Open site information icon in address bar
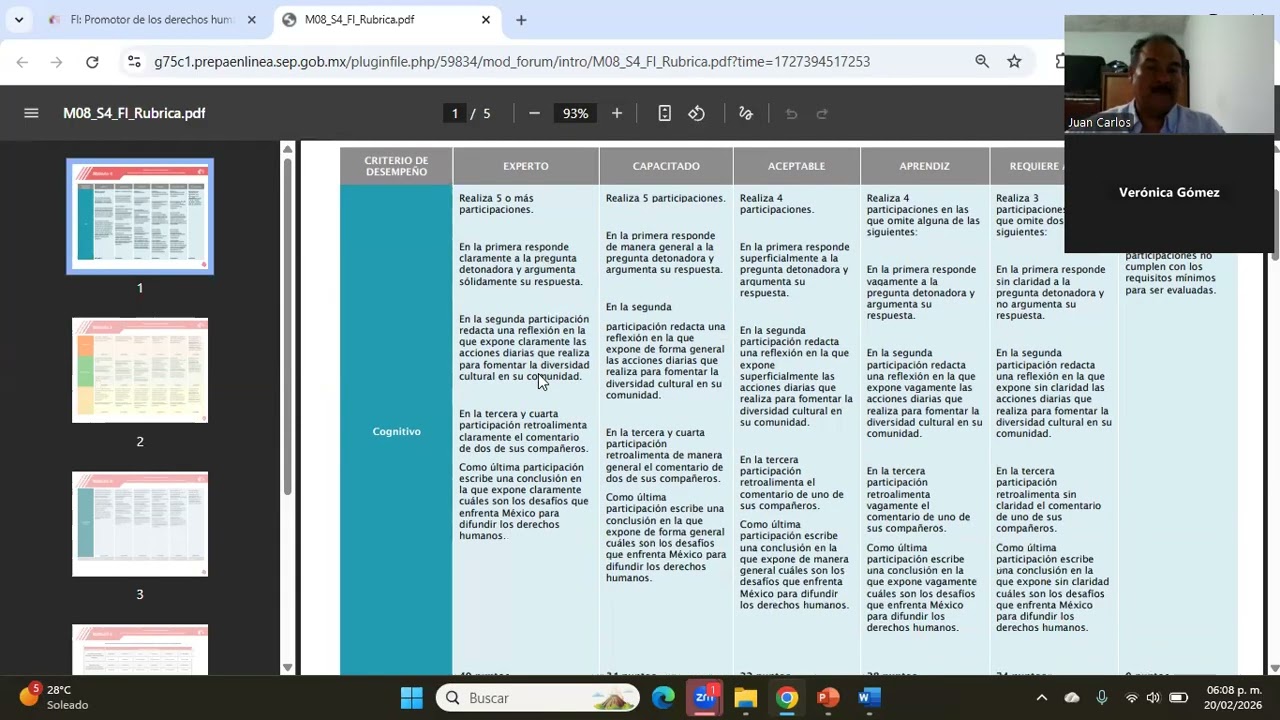 [x=134, y=62]
